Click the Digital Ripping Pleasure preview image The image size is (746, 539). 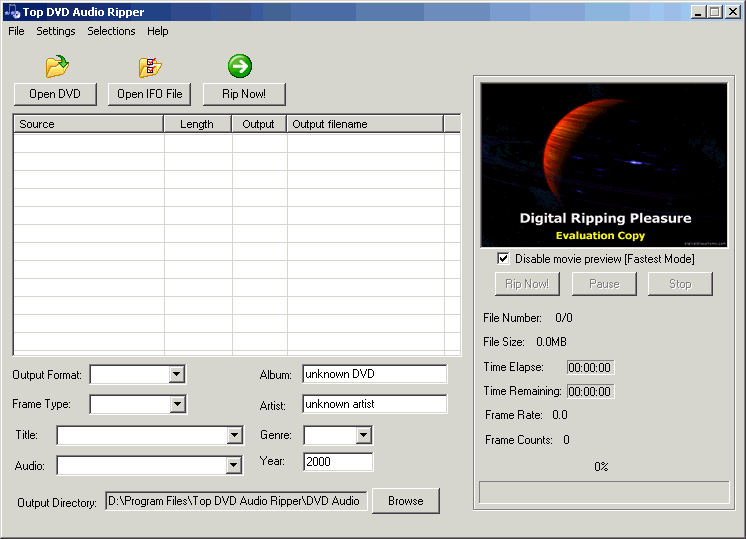[x=604, y=165]
